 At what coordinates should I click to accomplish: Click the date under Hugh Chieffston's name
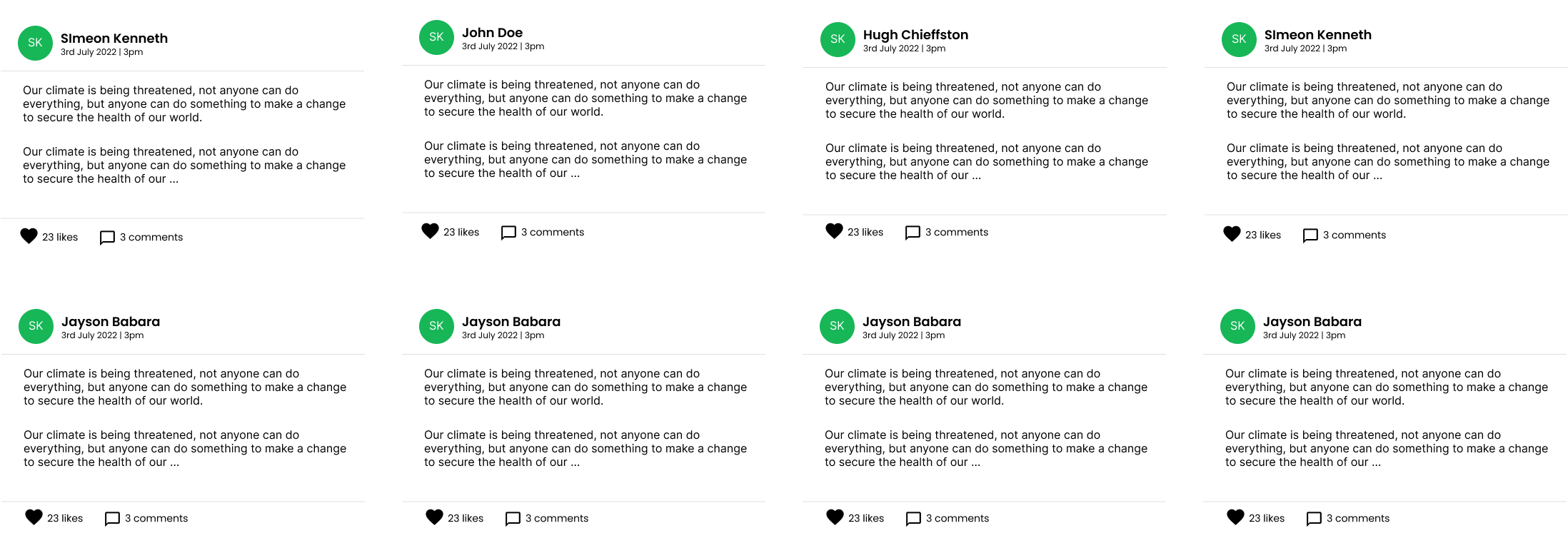click(x=904, y=49)
